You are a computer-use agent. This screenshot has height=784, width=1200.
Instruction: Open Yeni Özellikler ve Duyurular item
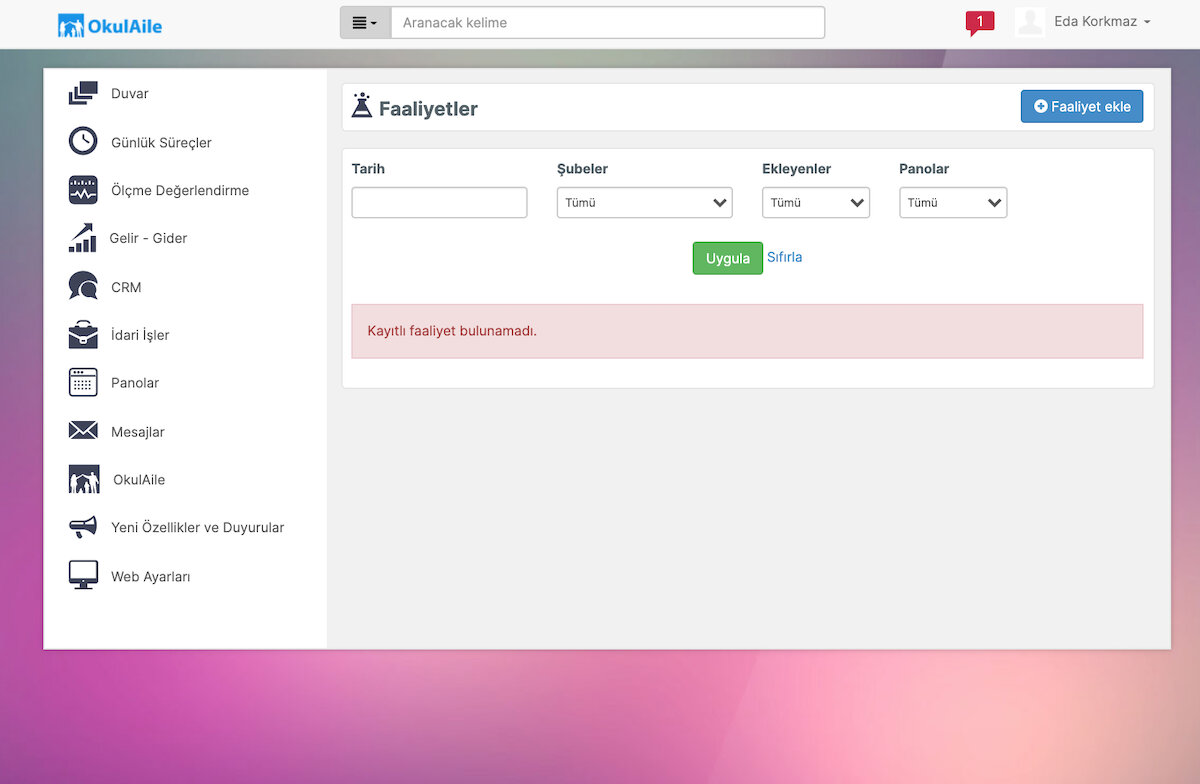click(198, 527)
